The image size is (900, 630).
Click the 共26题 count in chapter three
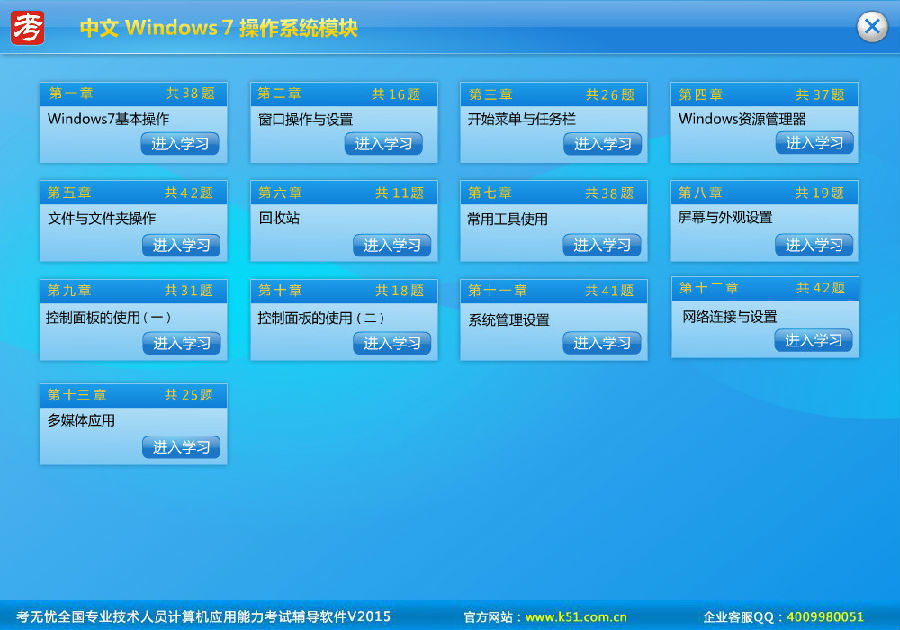click(610, 95)
